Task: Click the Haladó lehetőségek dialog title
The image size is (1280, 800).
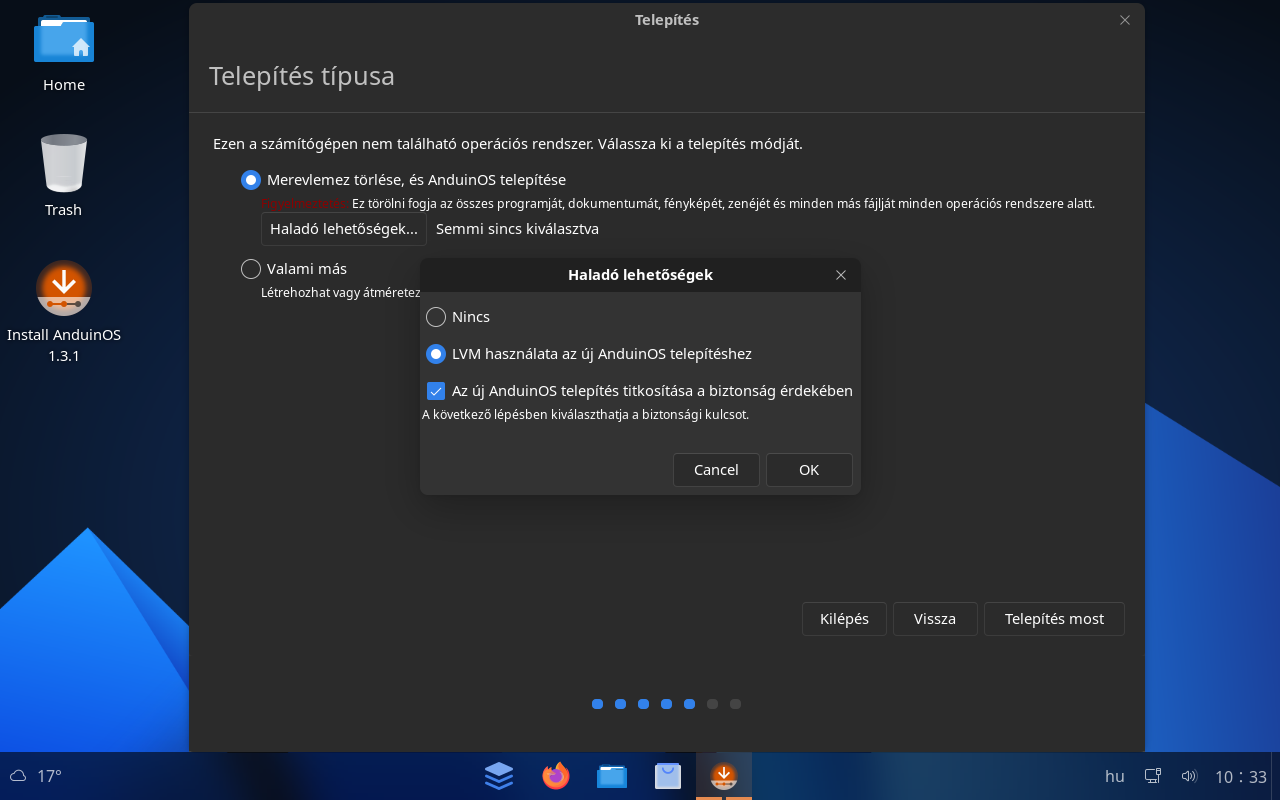Action: [640, 275]
